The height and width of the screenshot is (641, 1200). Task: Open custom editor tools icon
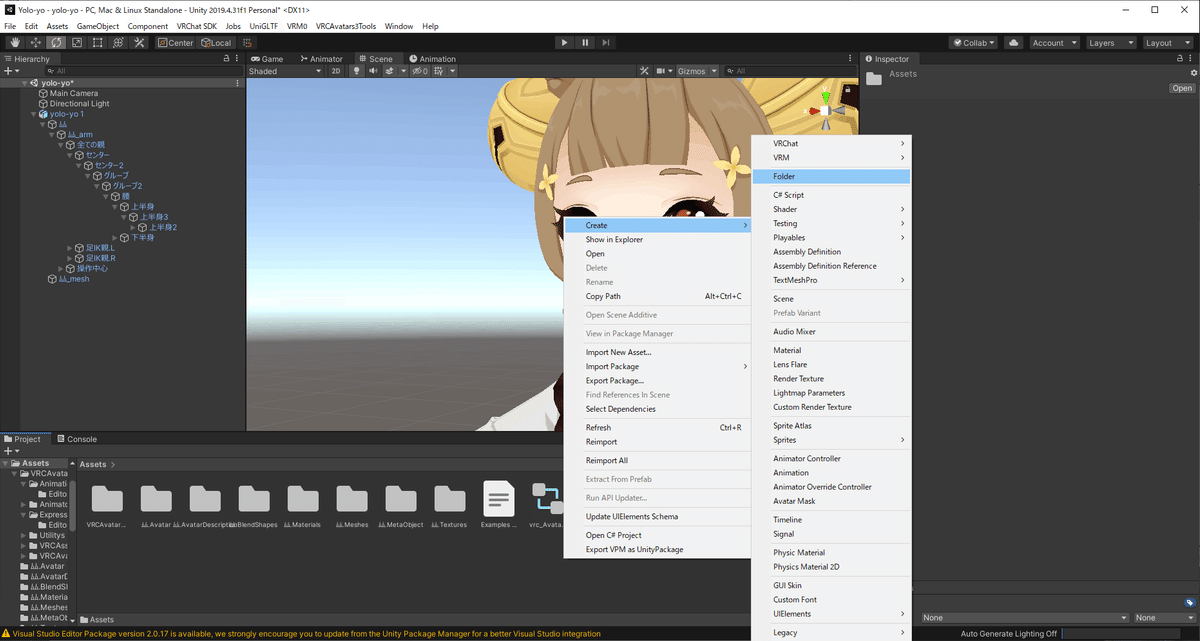coord(139,43)
